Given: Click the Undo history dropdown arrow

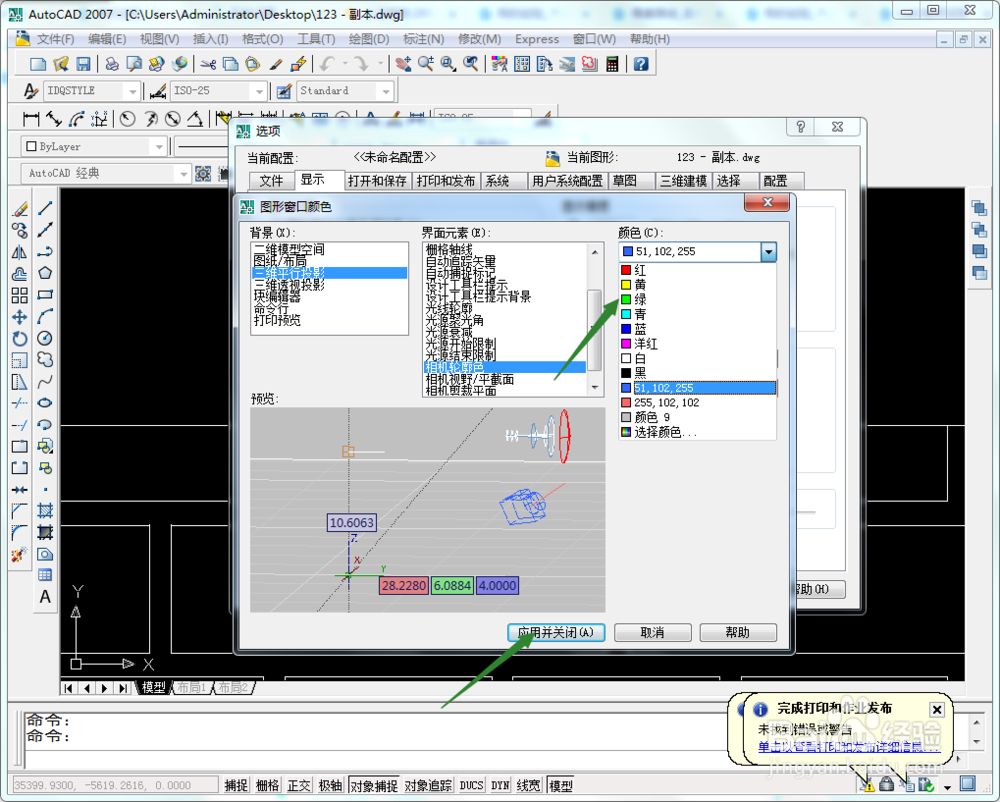Looking at the screenshot, I should point(345,64).
